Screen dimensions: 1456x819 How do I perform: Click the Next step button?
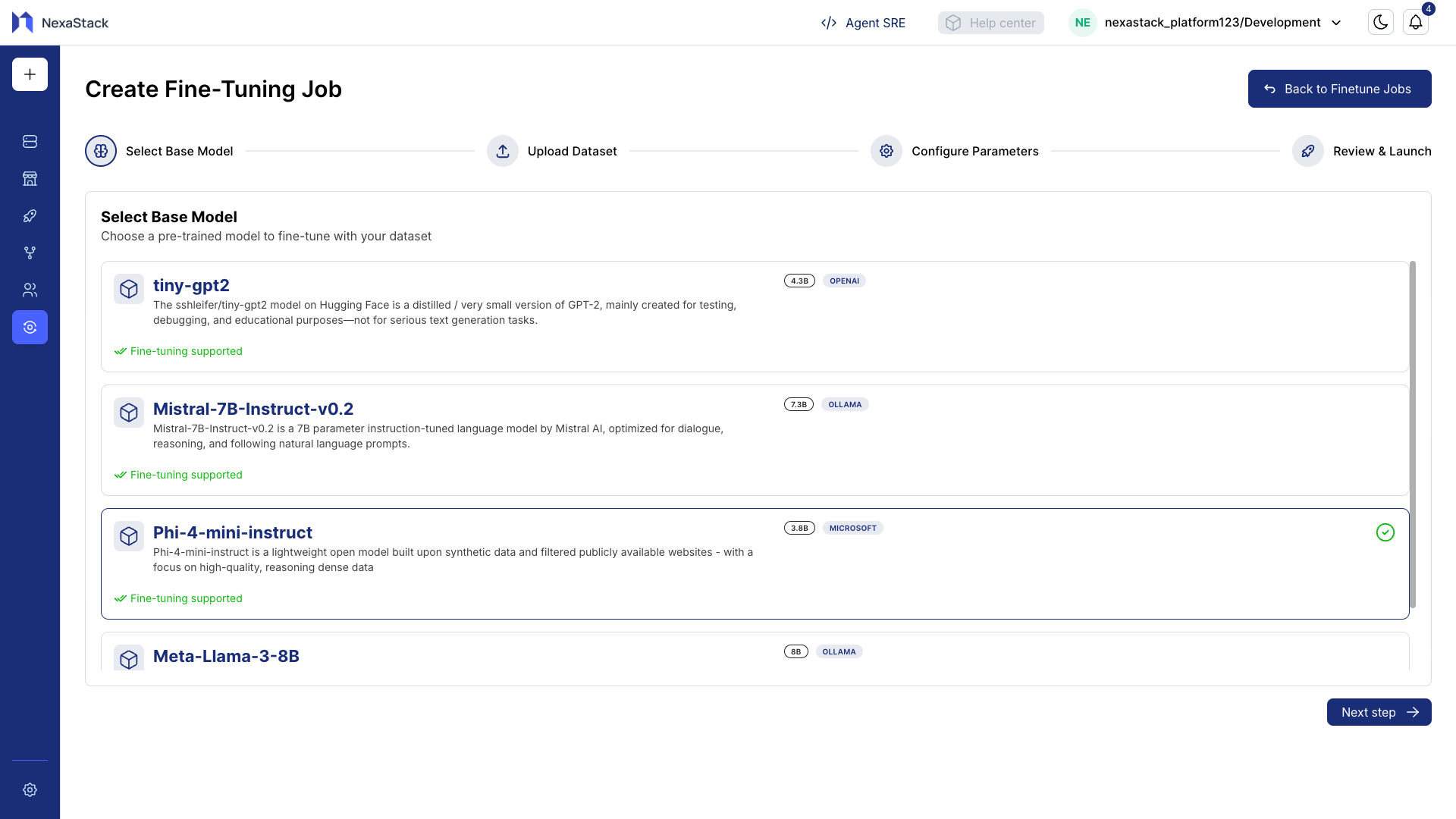coord(1379,712)
